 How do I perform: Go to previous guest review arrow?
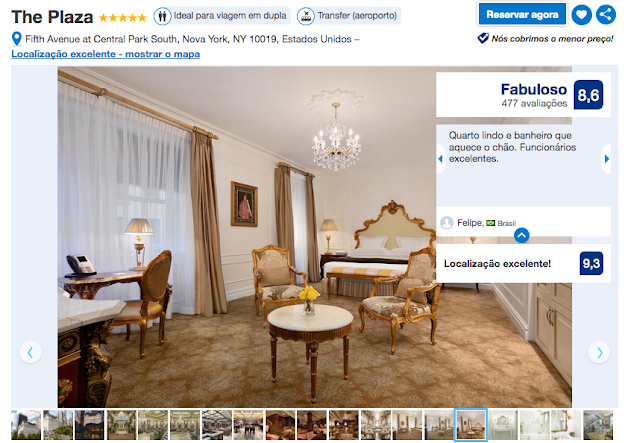click(x=440, y=159)
